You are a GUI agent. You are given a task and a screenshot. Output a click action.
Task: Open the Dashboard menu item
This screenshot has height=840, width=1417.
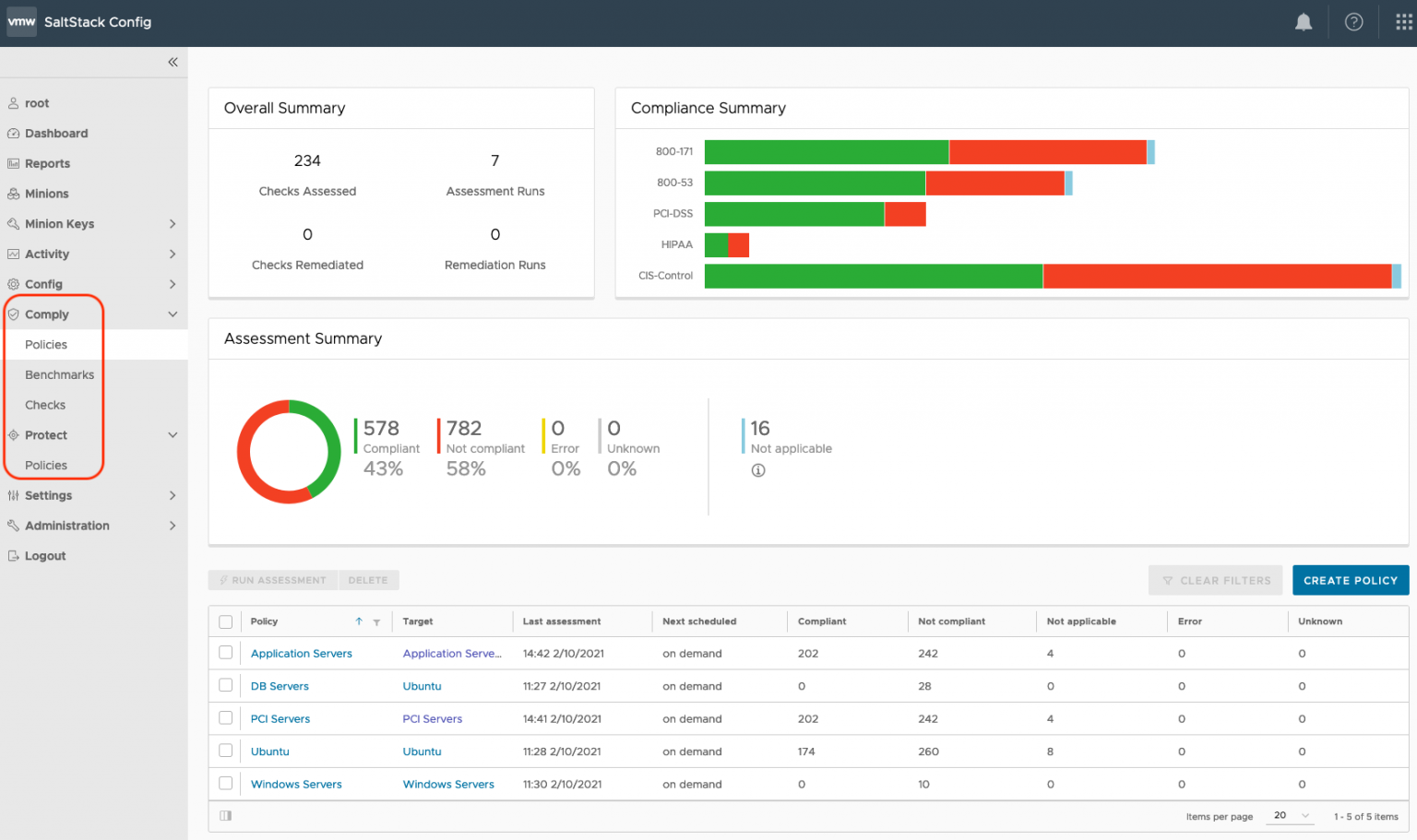point(56,134)
